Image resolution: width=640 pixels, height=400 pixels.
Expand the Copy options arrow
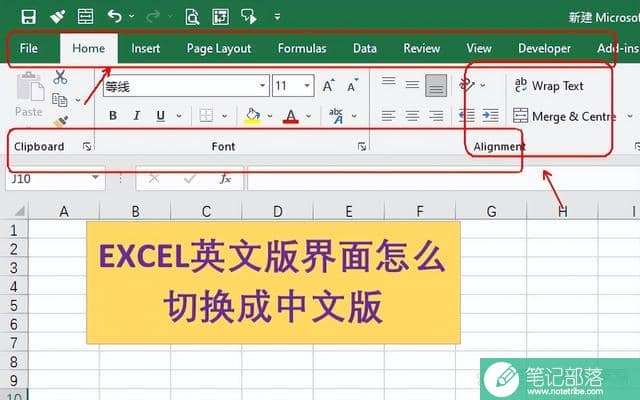click(x=78, y=100)
